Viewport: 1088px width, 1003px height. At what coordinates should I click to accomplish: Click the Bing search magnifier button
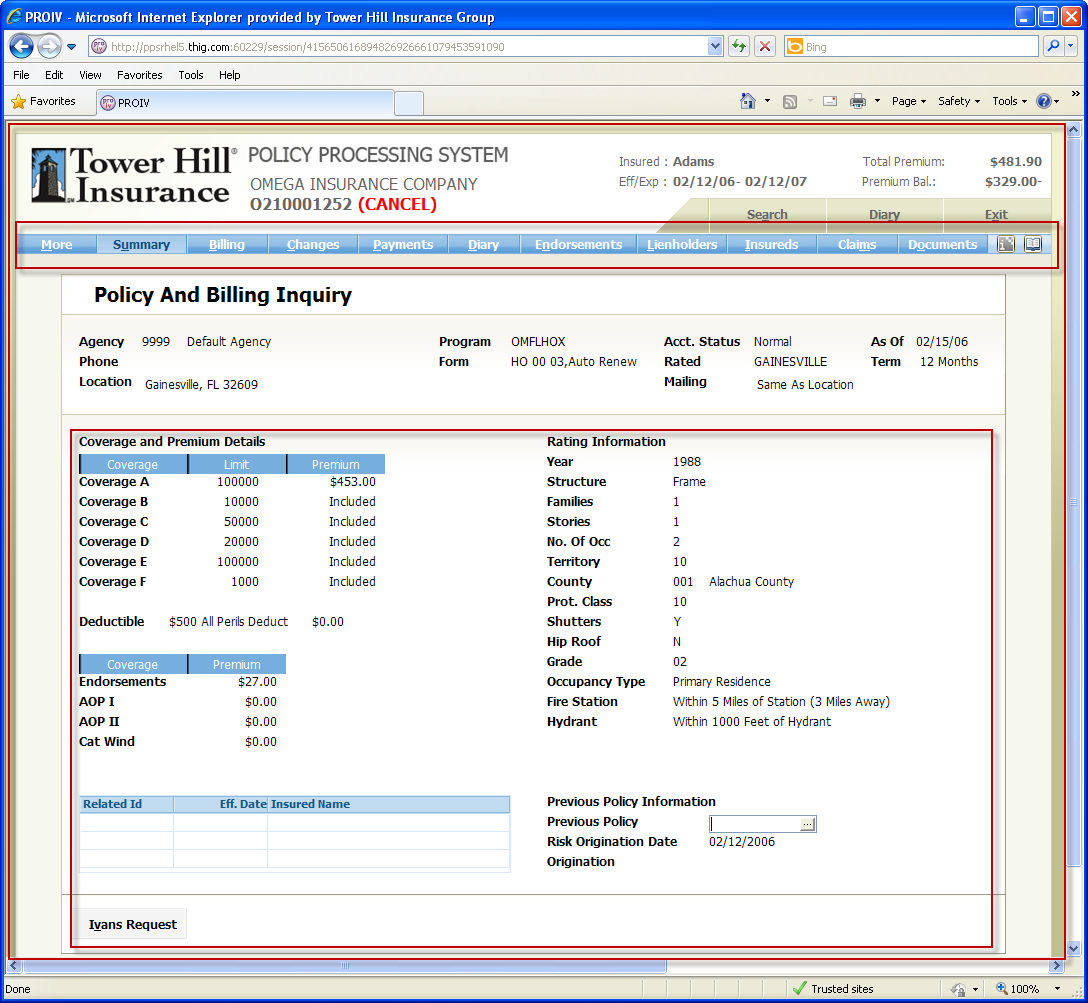tap(1053, 46)
